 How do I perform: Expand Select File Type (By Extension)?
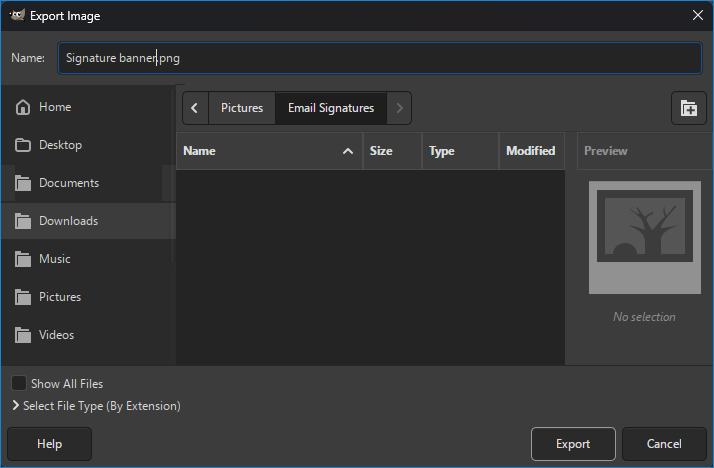click(x=97, y=406)
